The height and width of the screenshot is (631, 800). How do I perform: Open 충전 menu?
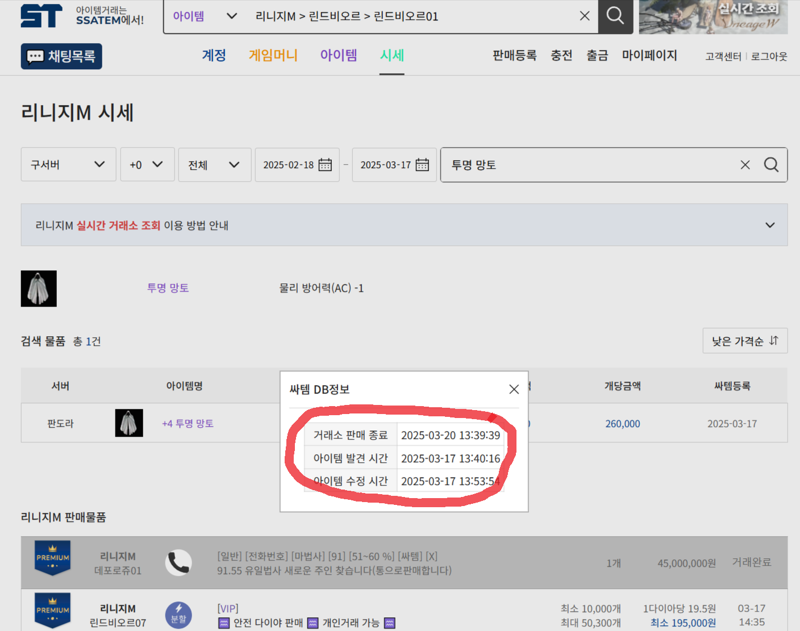point(561,56)
